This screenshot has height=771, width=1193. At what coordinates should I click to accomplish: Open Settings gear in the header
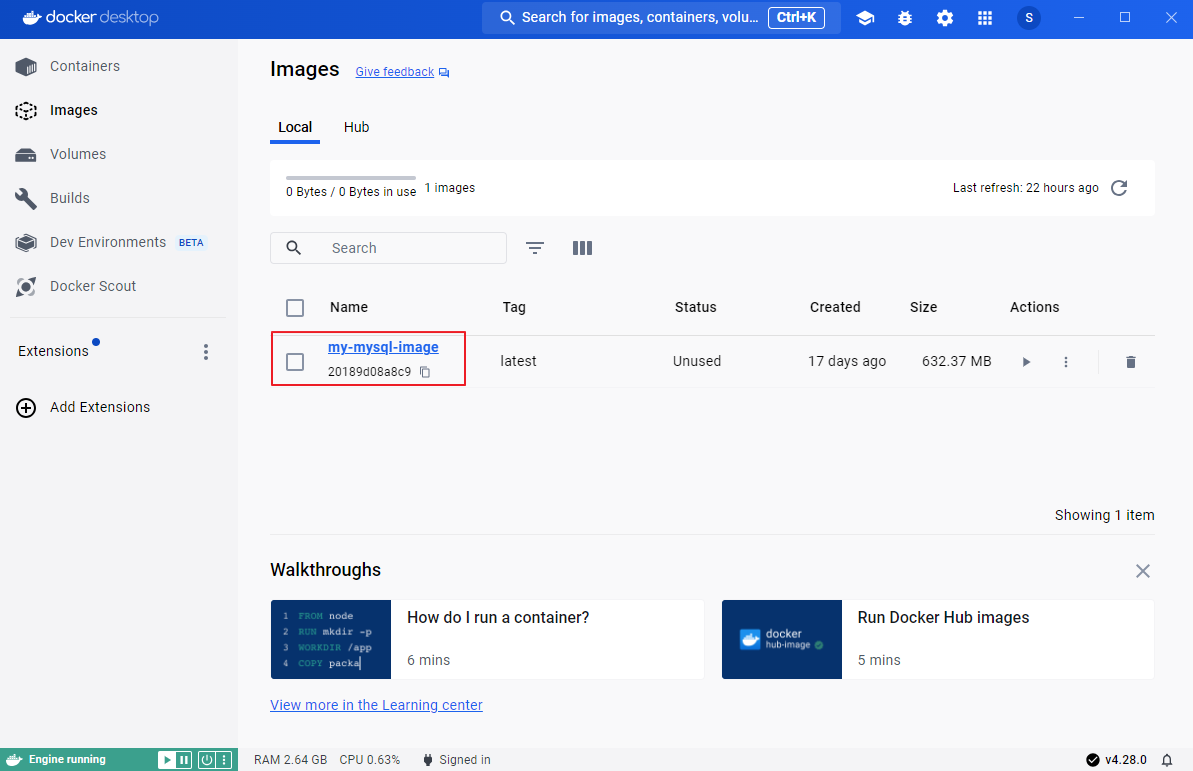click(x=945, y=18)
